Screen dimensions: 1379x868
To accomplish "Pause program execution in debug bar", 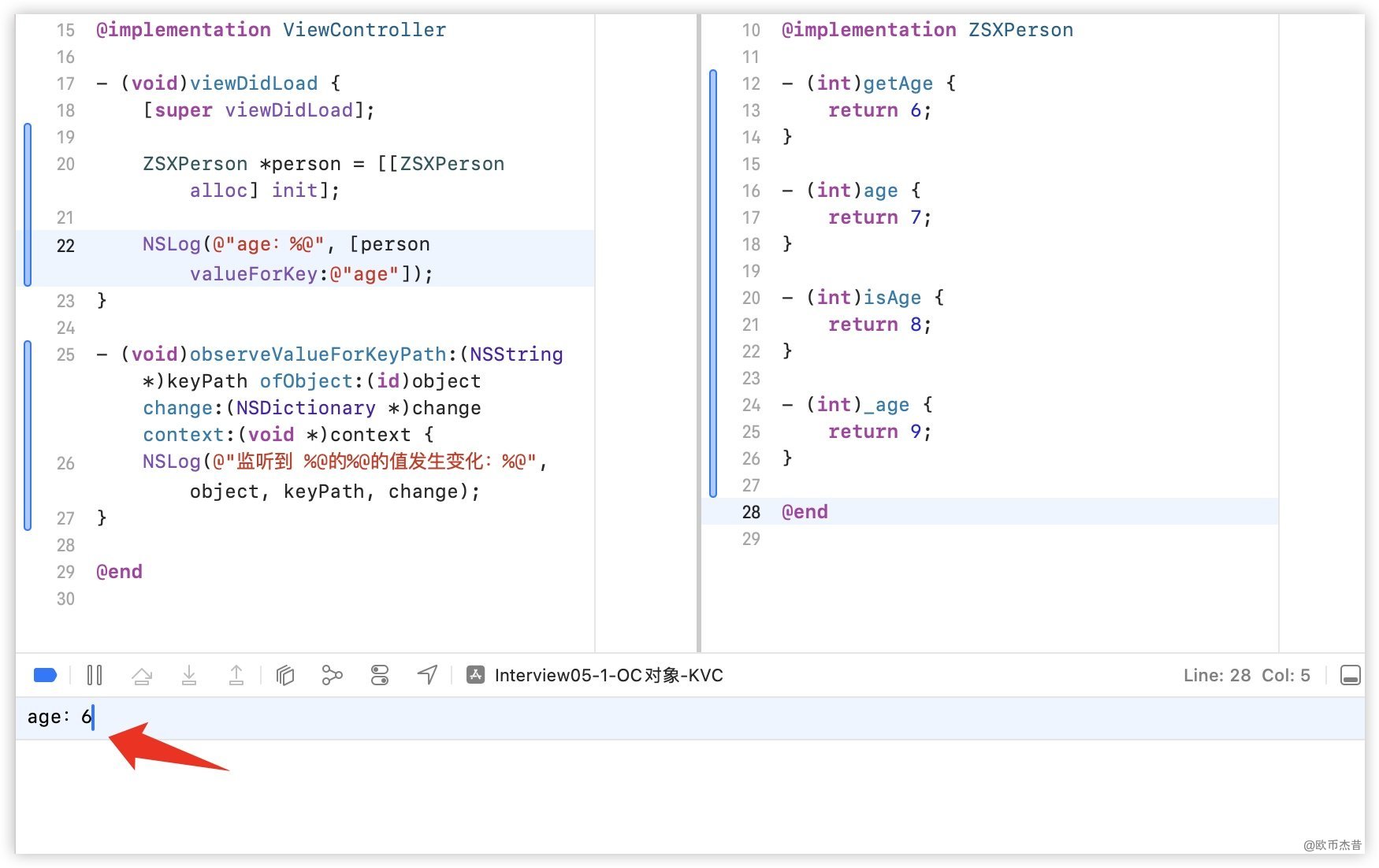I will pos(95,675).
